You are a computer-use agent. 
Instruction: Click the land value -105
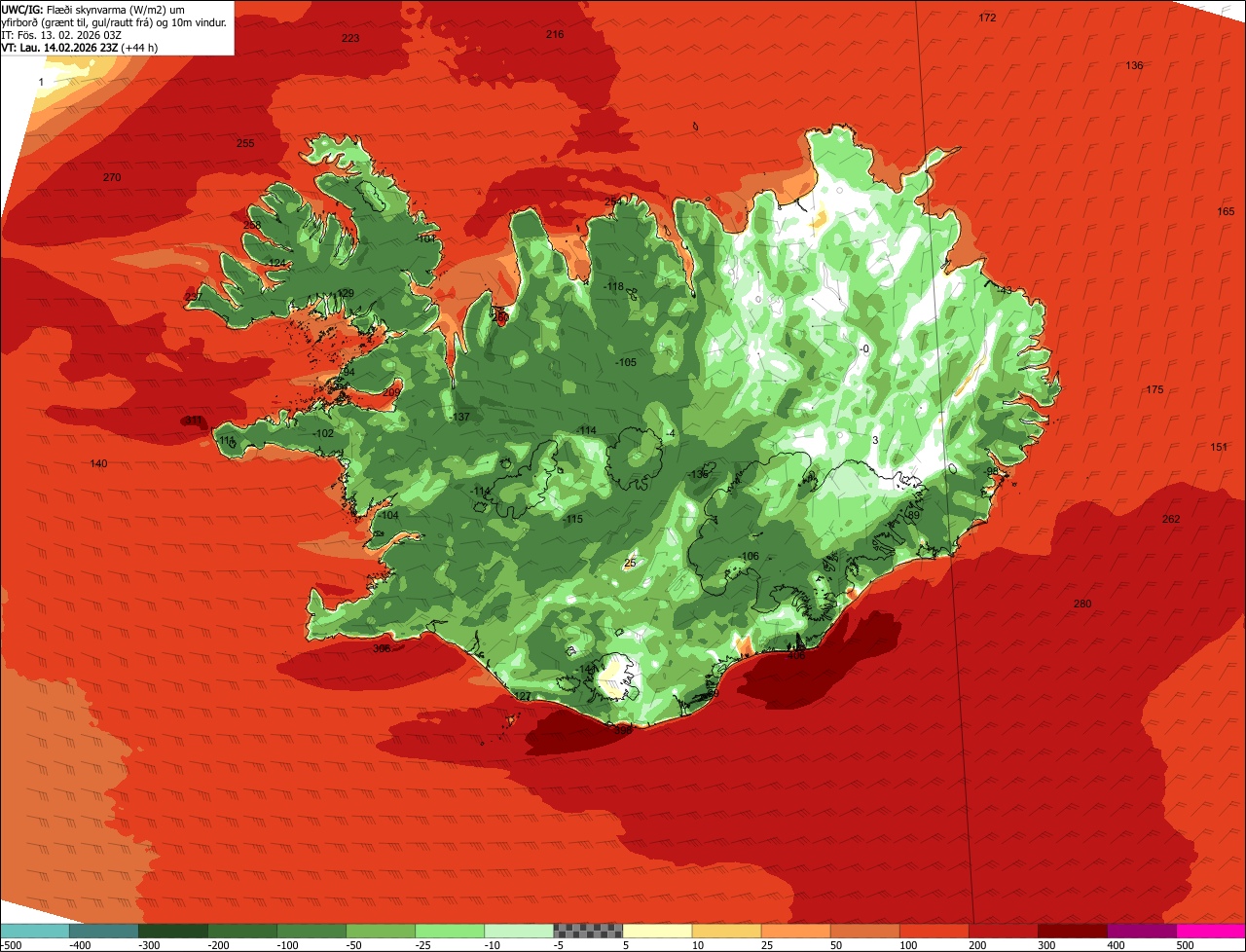(x=626, y=362)
